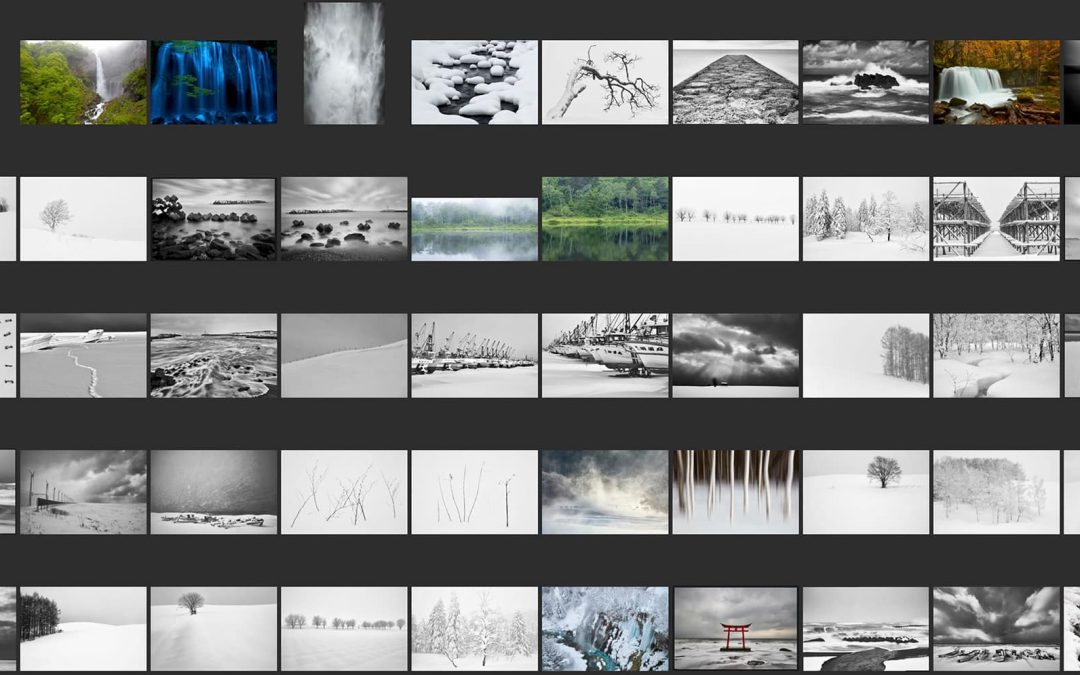Open the tall portrait black-and-white waterfall image
The image size is (1080, 675).
(343, 63)
